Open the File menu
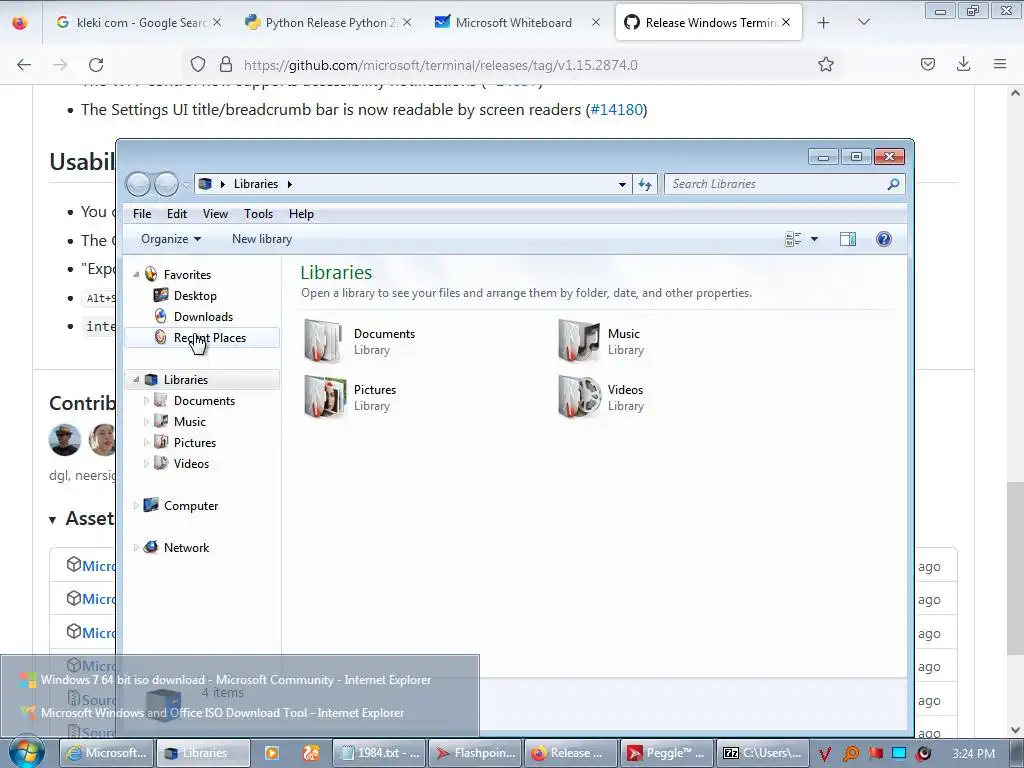The height and width of the screenshot is (768, 1024). pos(142,214)
